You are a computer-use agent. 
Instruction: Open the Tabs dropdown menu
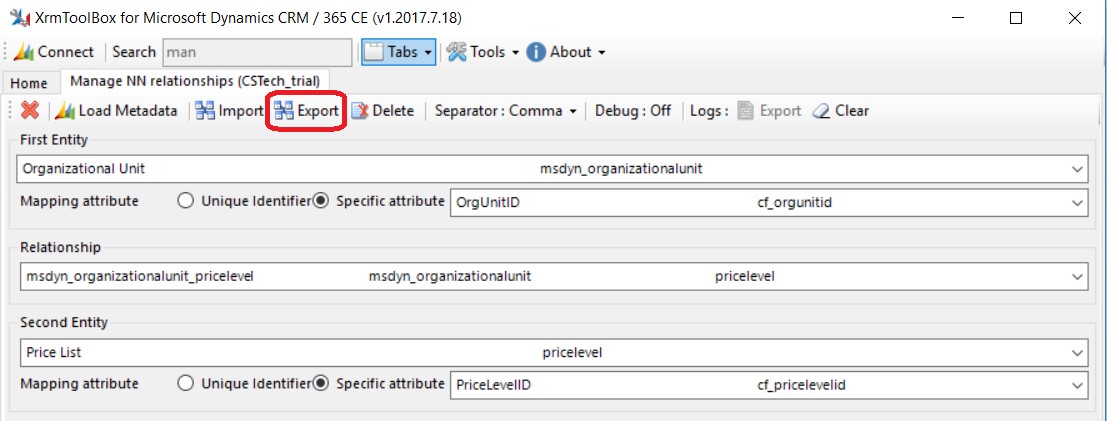click(398, 52)
